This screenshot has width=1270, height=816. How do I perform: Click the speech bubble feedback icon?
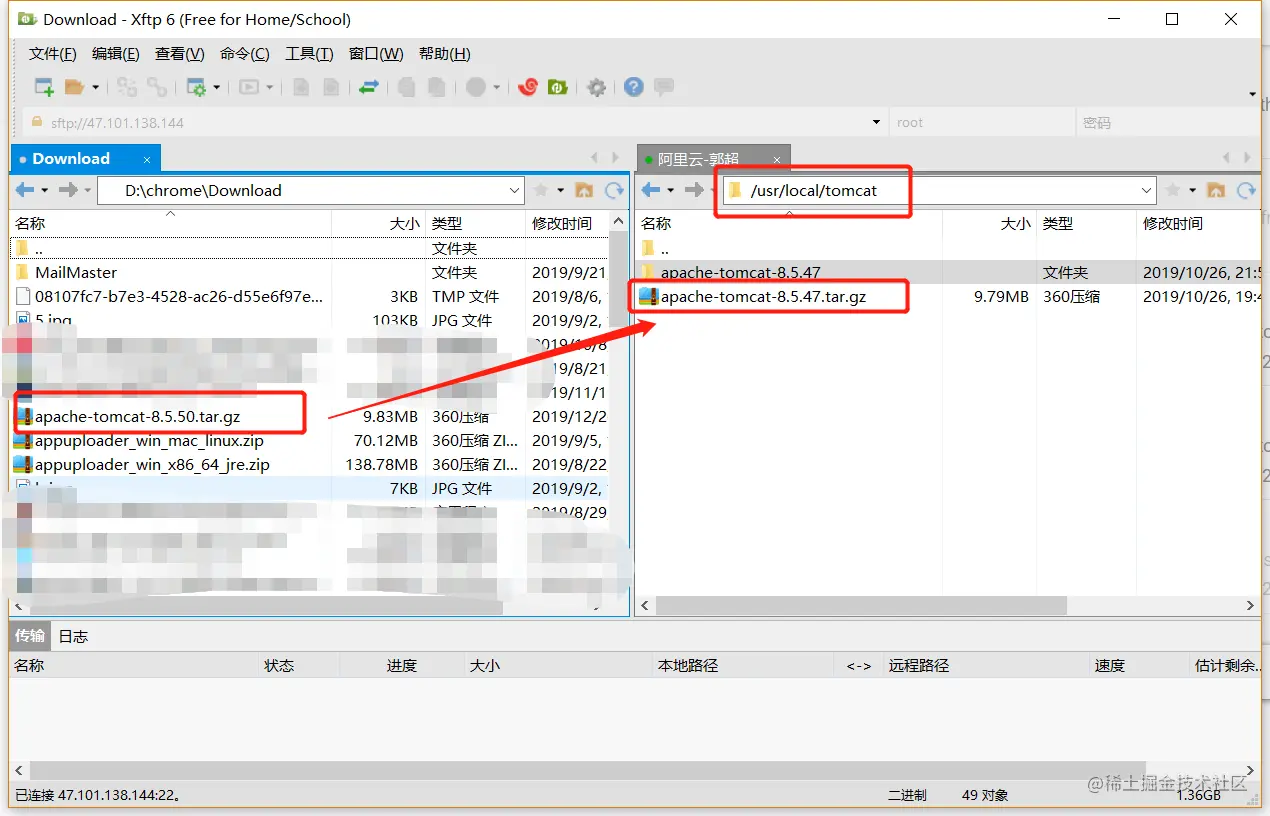pyautogui.click(x=664, y=87)
